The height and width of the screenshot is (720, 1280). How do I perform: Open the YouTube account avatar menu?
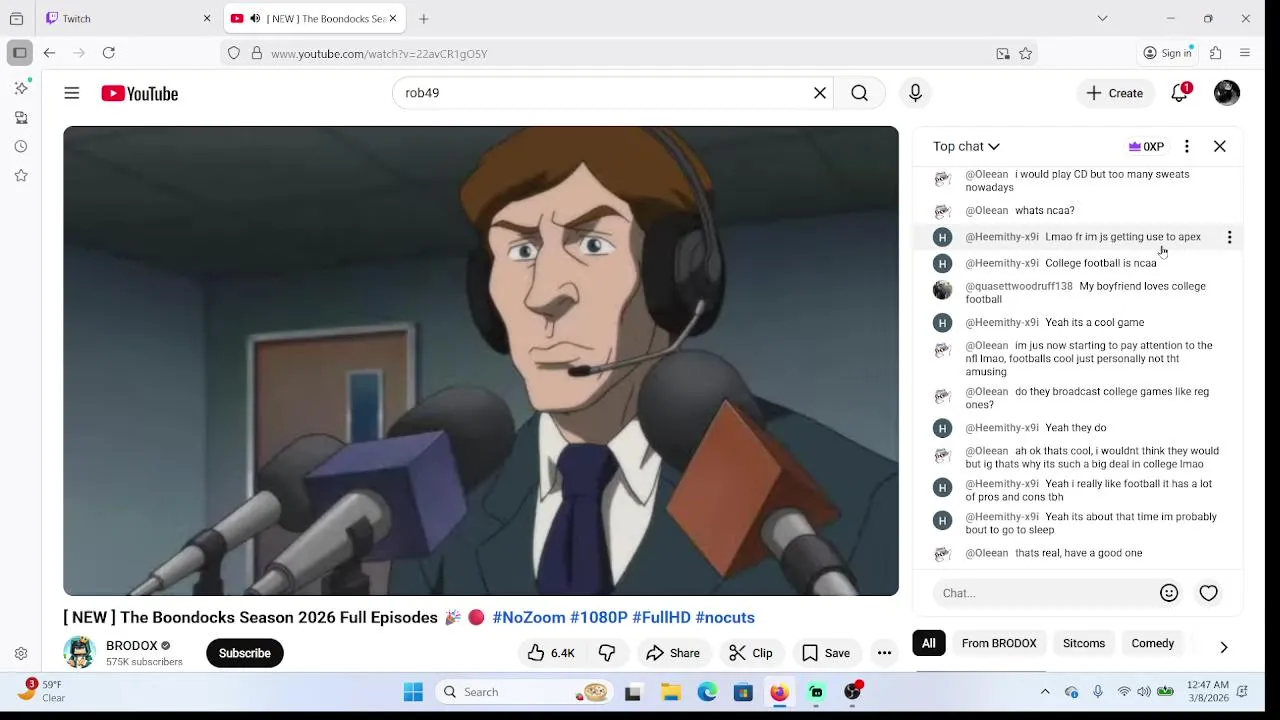coord(1227,93)
